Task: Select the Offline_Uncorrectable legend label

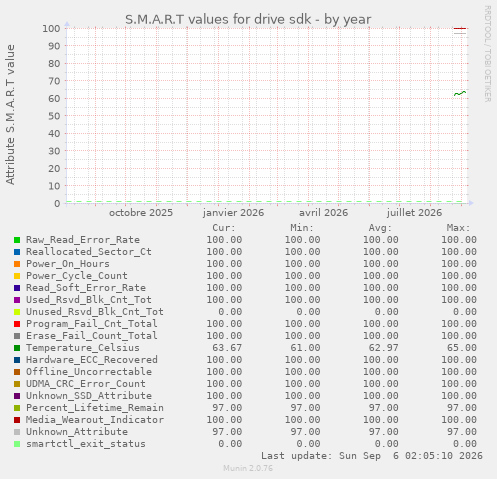Action: (89, 372)
